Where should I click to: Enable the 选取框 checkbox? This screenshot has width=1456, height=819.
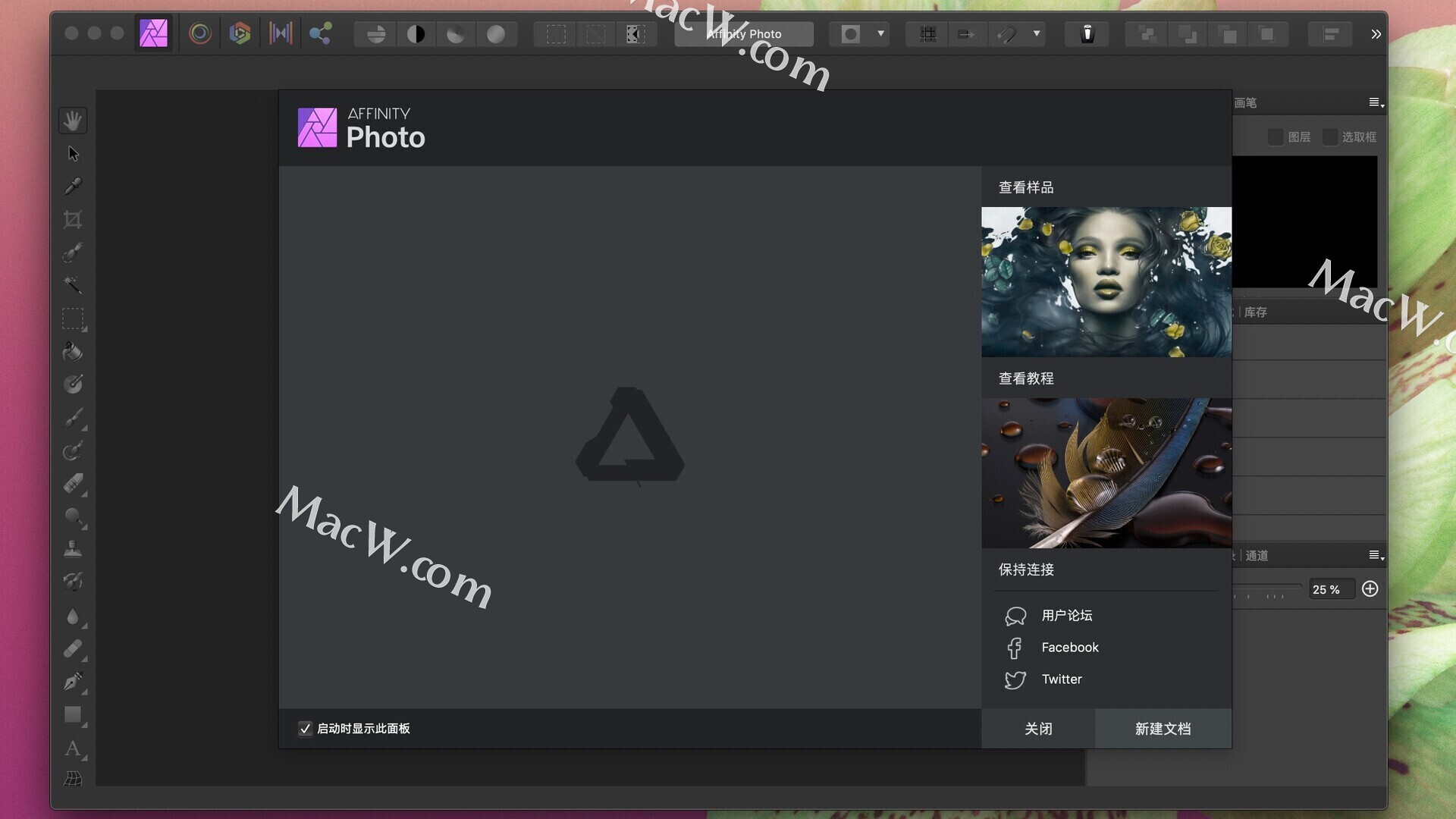(x=1329, y=137)
